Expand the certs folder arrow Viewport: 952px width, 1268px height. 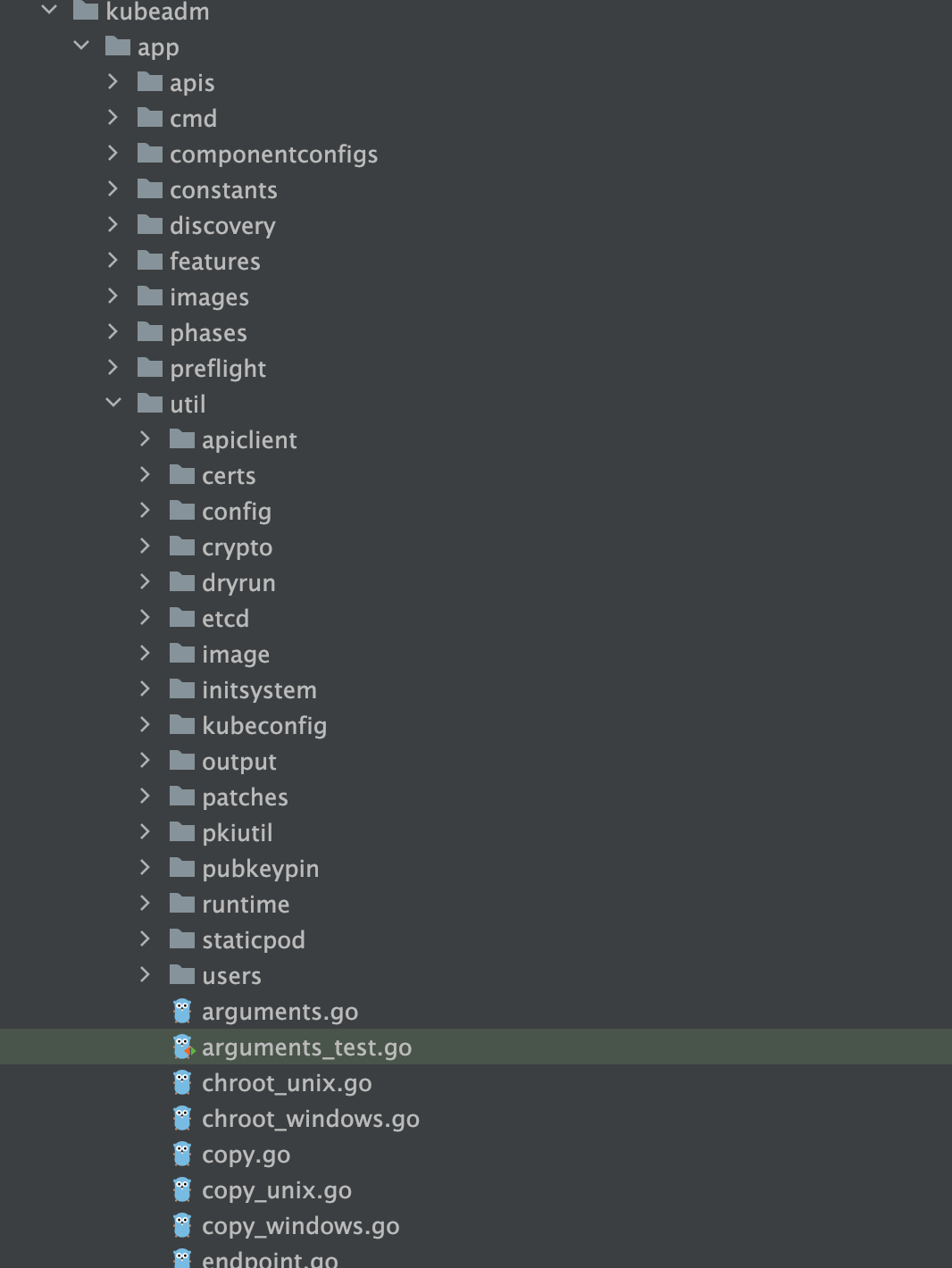click(x=146, y=475)
